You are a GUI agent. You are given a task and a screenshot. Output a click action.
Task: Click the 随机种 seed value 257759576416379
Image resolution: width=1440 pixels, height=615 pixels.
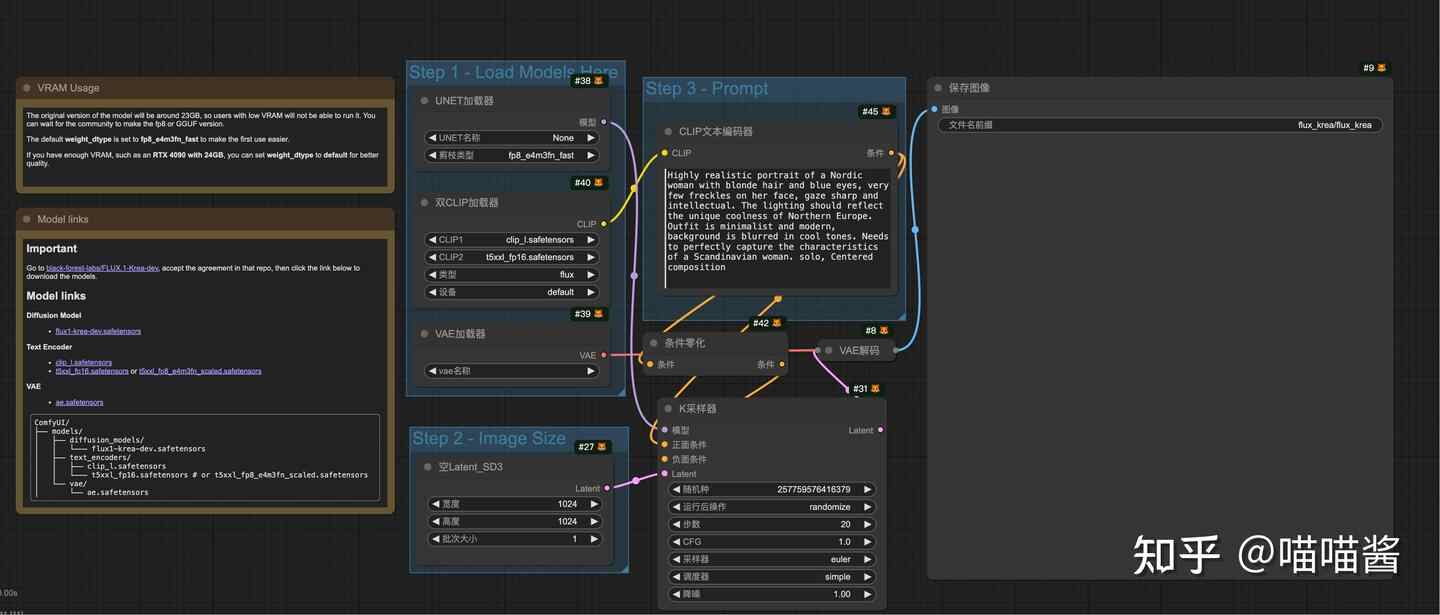click(x=813, y=490)
